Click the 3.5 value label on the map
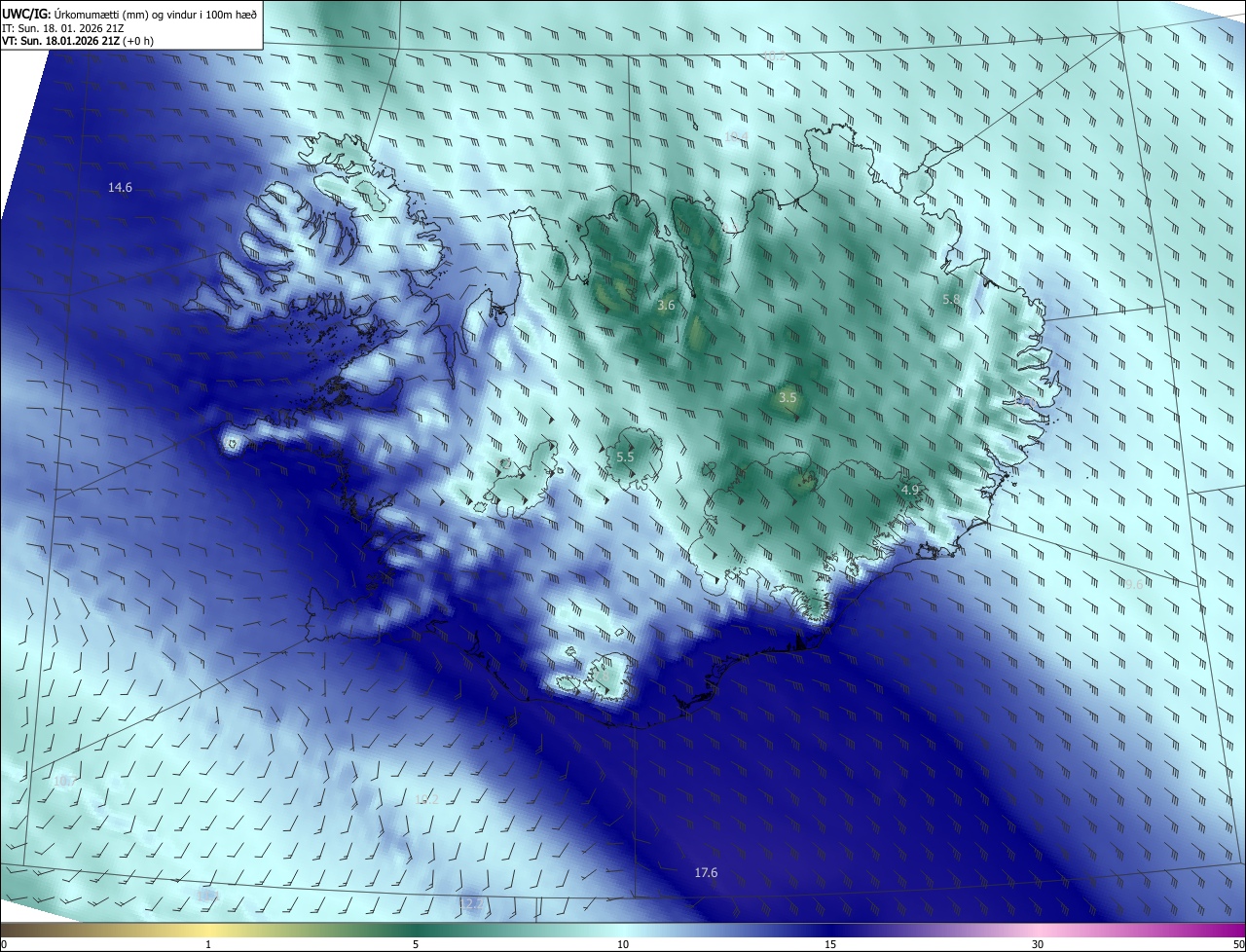This screenshot has height=952, width=1246. click(788, 397)
